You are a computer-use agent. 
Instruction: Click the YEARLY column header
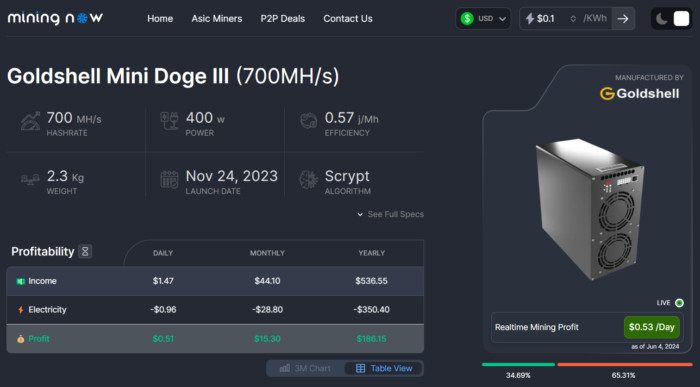coord(371,253)
